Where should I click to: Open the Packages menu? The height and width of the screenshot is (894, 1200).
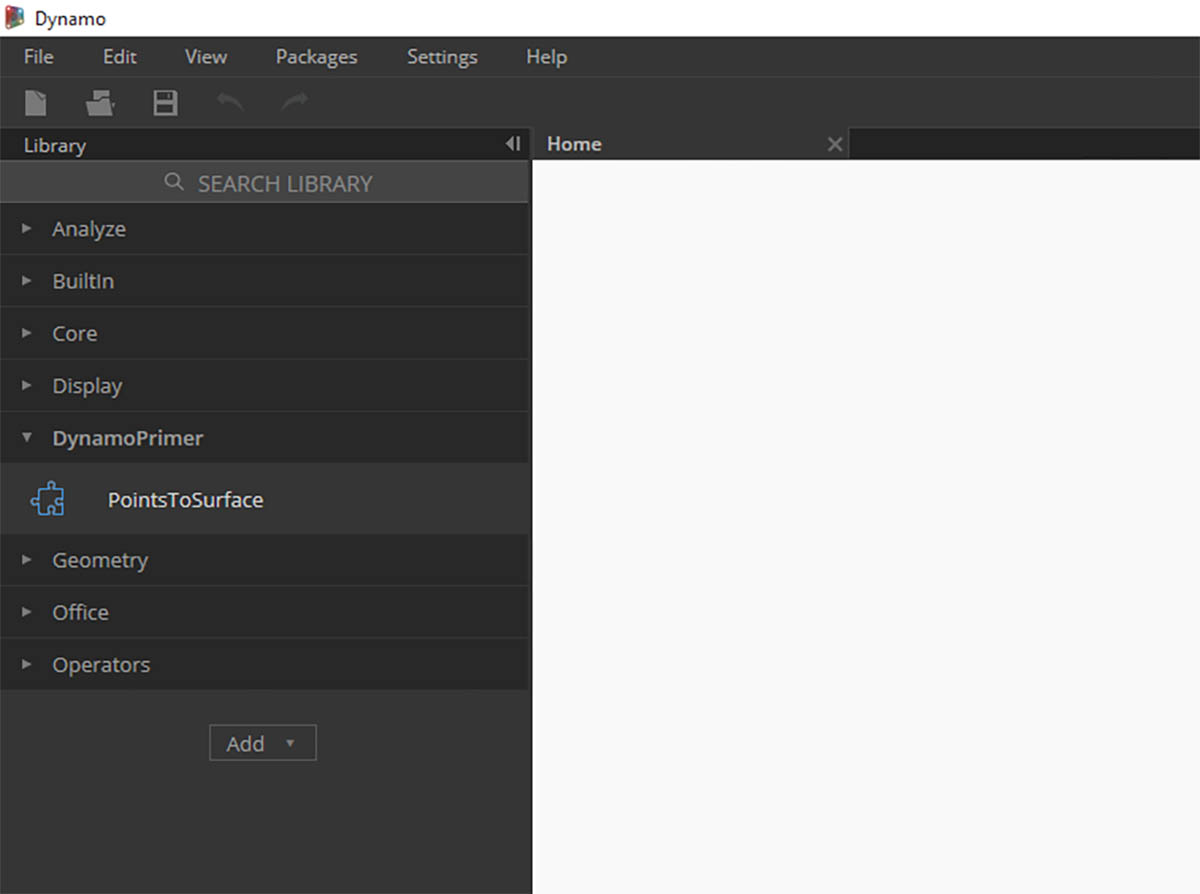click(316, 57)
